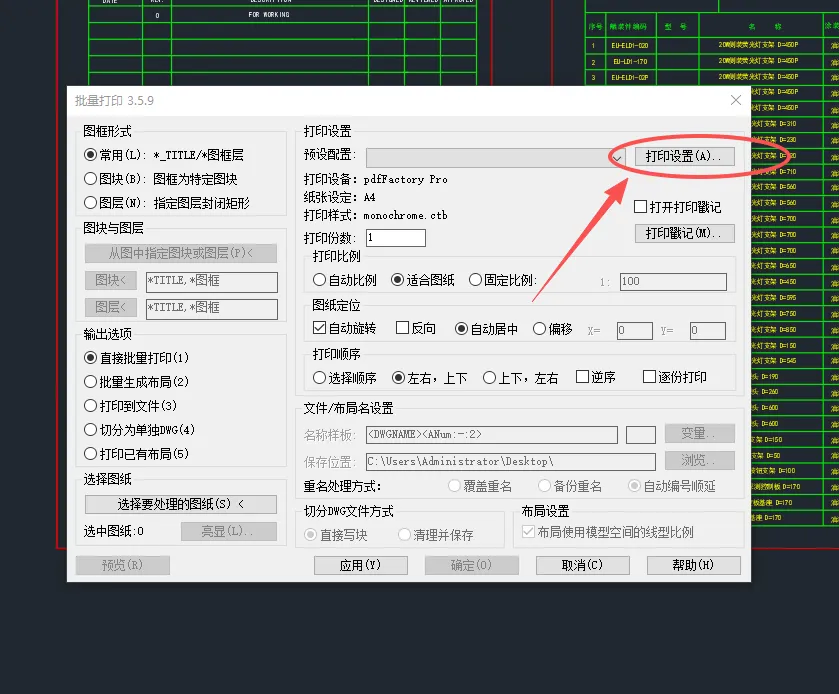Click the 图块< button
Image resolution: width=839 pixels, height=694 pixels.
pyautogui.click(x=111, y=280)
